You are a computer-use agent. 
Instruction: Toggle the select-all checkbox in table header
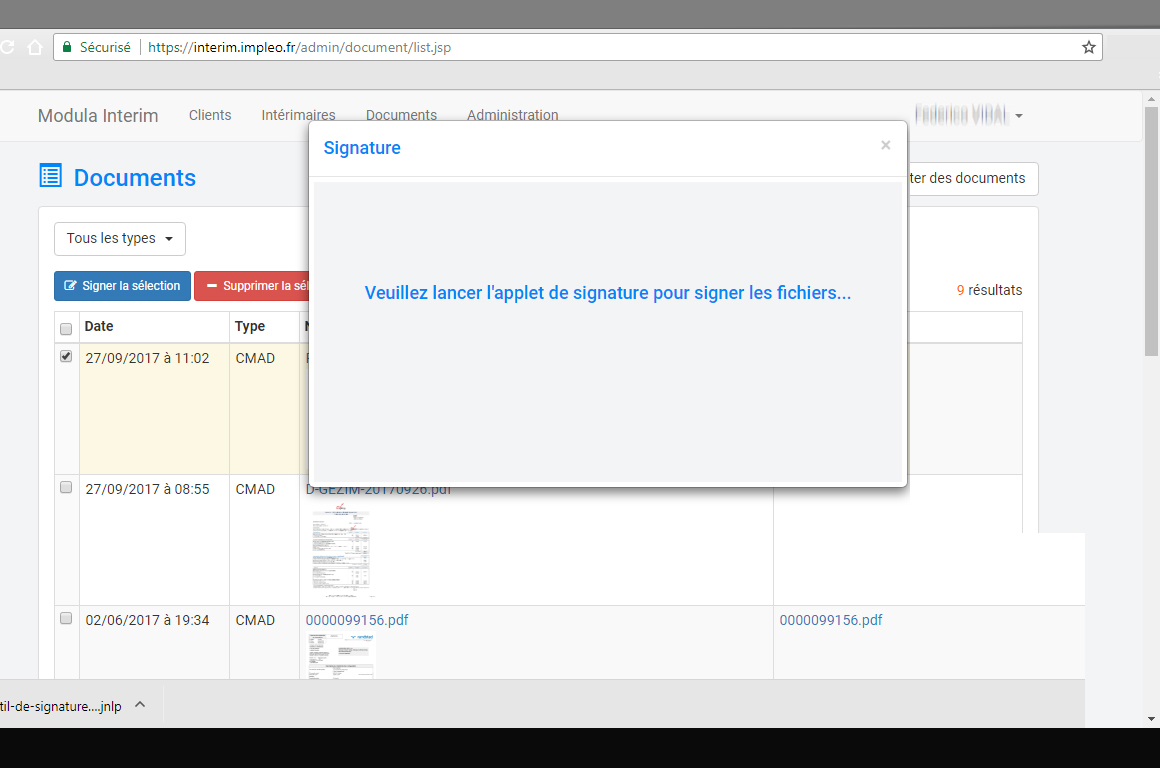click(x=66, y=328)
